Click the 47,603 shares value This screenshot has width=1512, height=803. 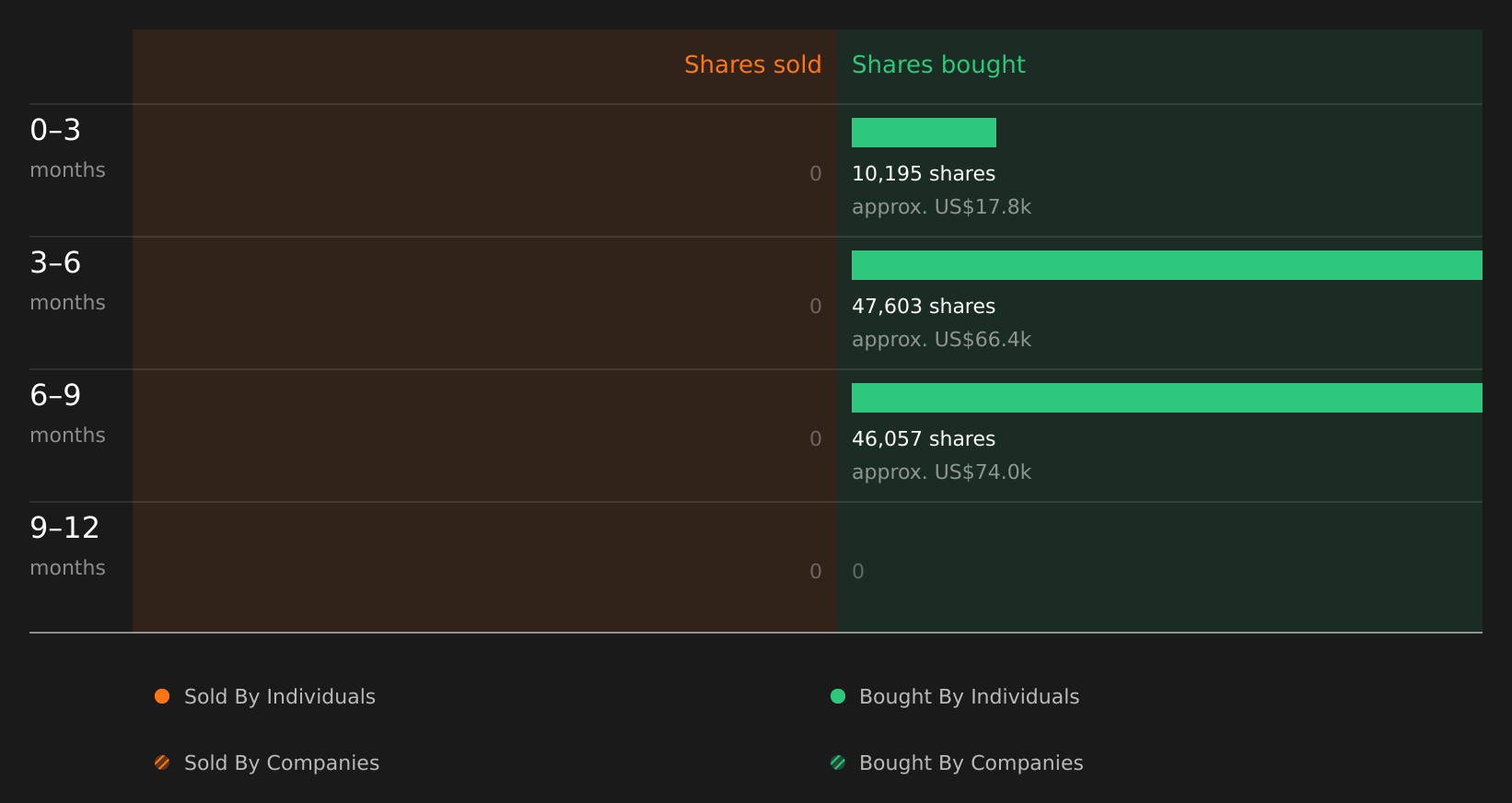coord(924,307)
